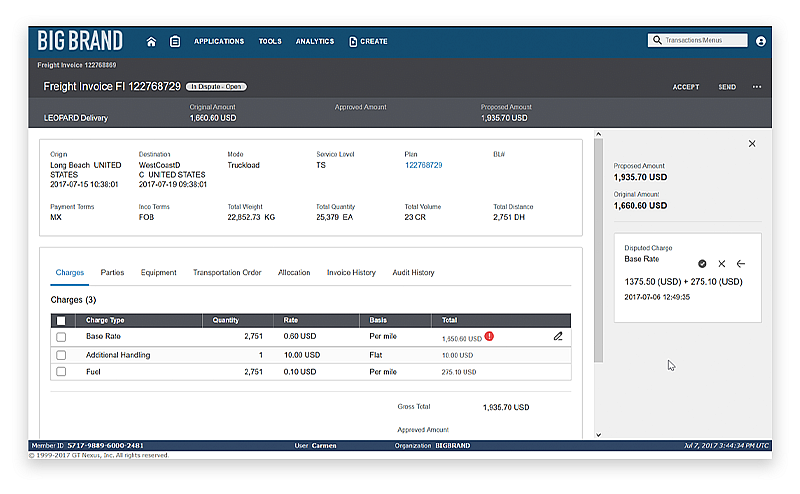Click the Member ID 5717-9849-6000-2481 in the status bar
800x494 pixels.
(x=87, y=446)
